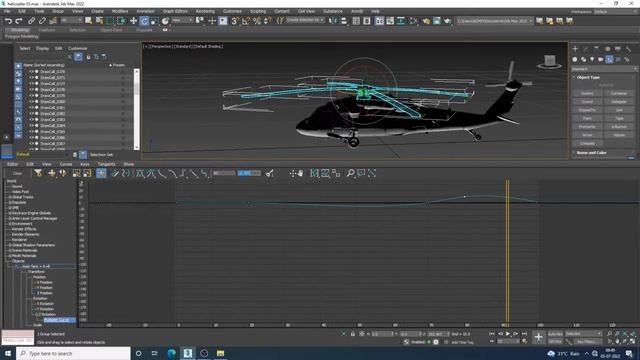Screen dimensions: 640x360
Task: Click the Align tool icon
Action: (x=344, y=20)
